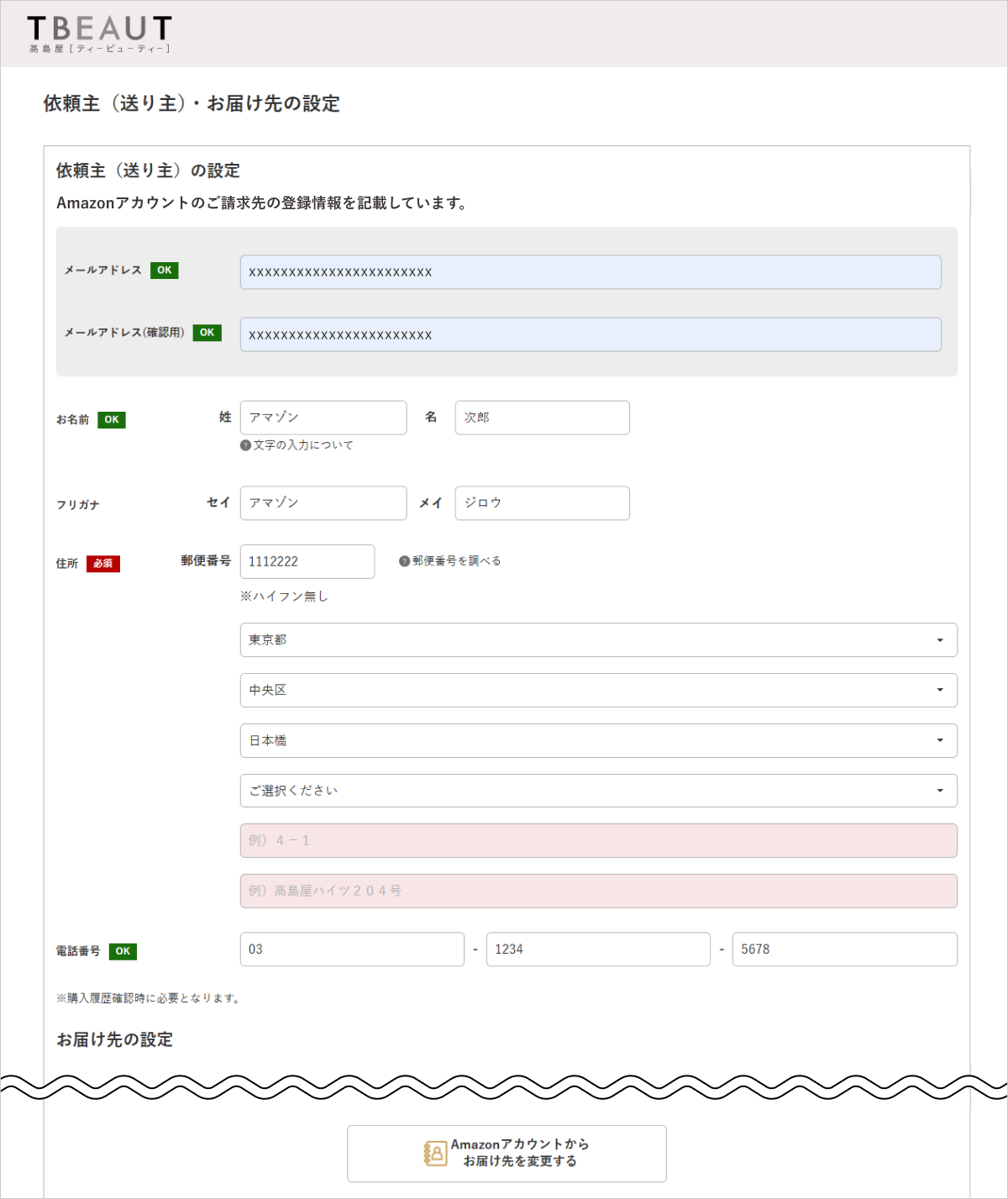Screen dimensions: 1008x1199
Task: Click the ※購入履歴確認時に必要となります note
Action: click(x=149, y=998)
